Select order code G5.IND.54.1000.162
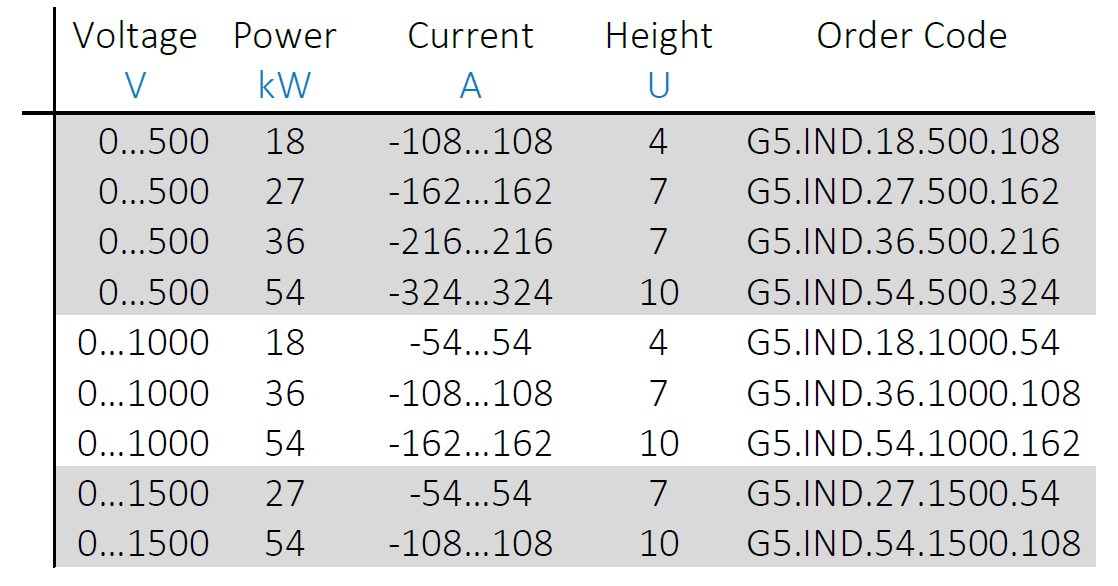The image size is (1118, 586). pyautogui.click(x=913, y=443)
